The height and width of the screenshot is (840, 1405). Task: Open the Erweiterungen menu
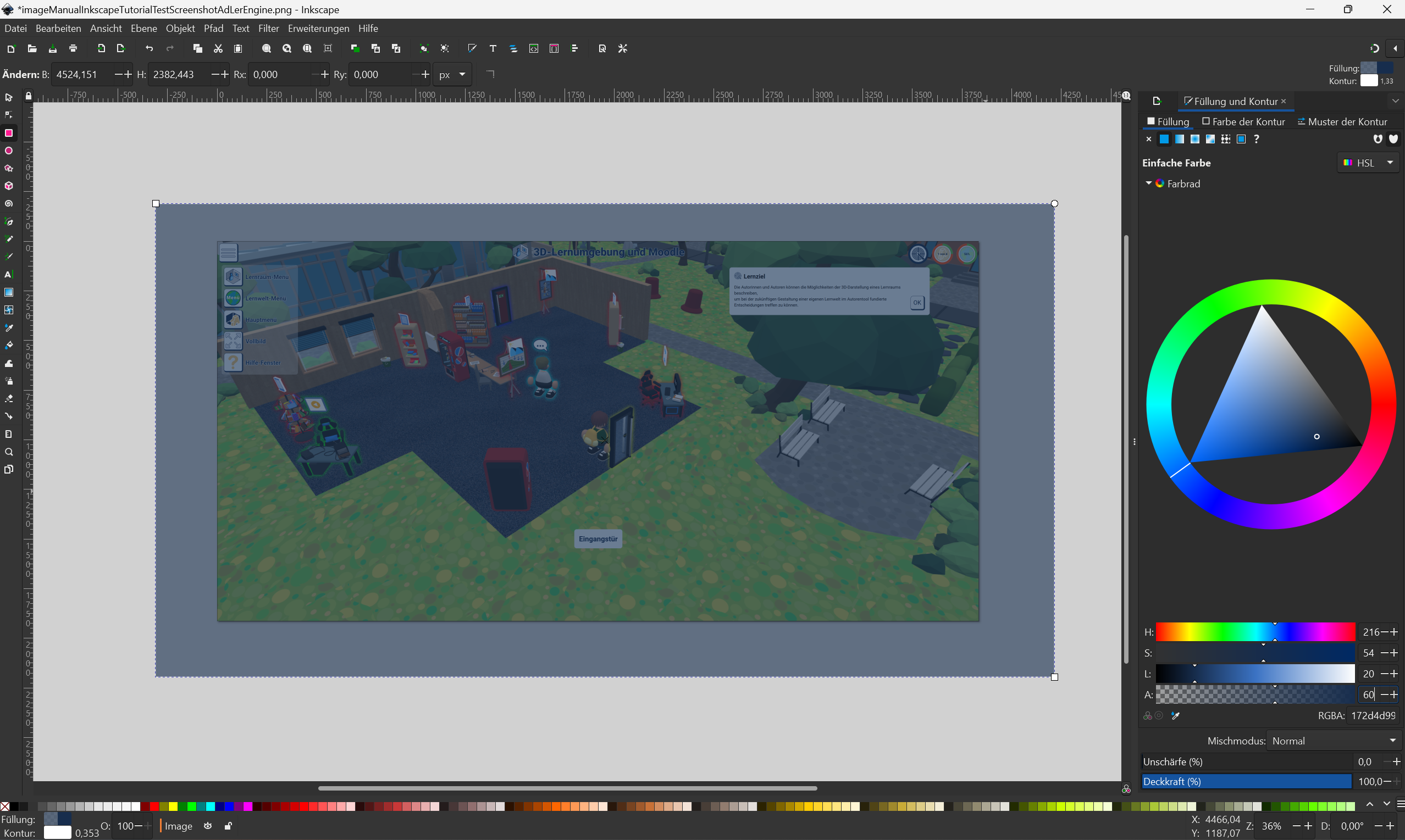click(318, 29)
